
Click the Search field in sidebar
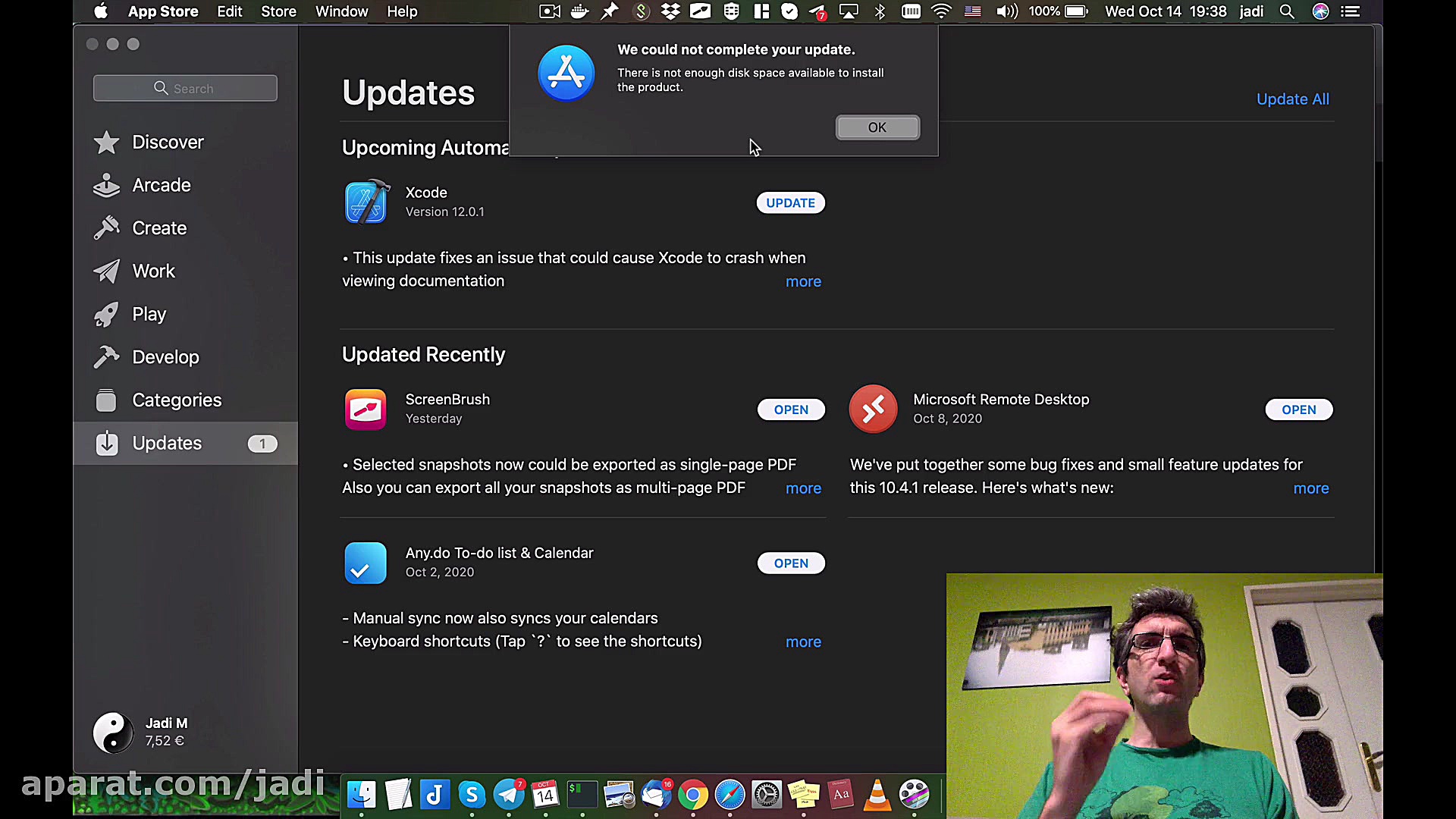[185, 88]
